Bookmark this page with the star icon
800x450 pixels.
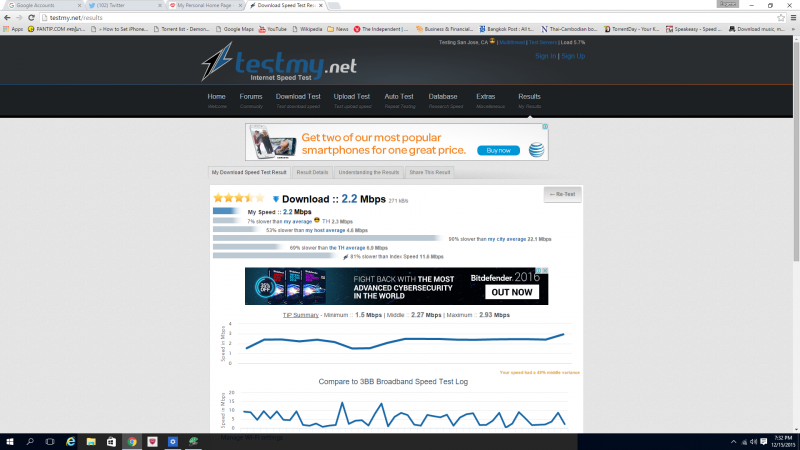780,17
